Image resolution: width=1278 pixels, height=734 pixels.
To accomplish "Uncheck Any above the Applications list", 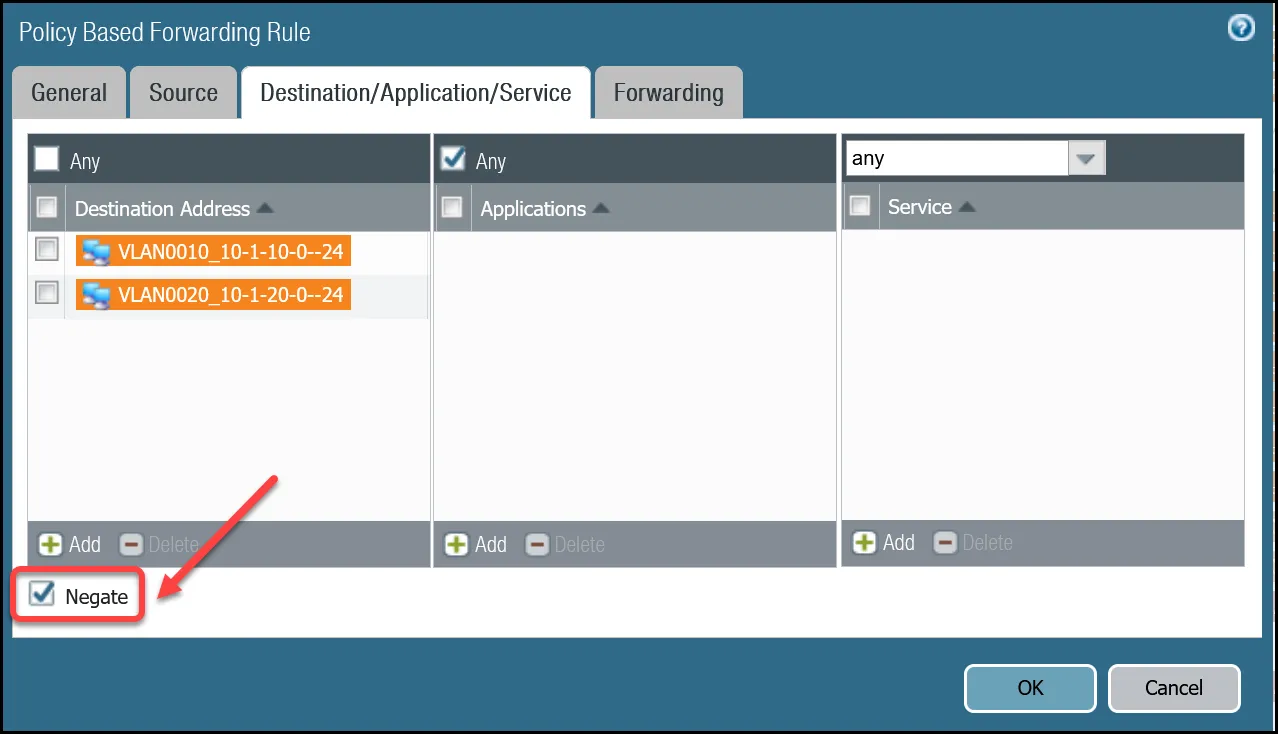I will (x=452, y=158).
